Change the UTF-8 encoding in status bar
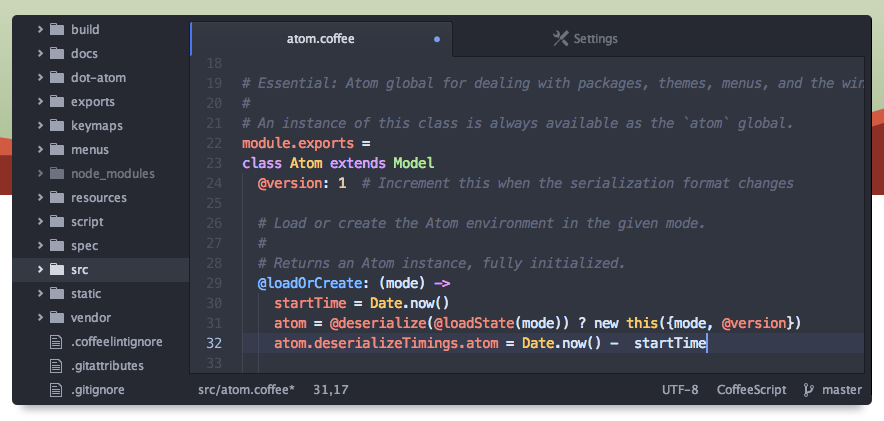The width and height of the screenshot is (884, 421). coord(680,389)
